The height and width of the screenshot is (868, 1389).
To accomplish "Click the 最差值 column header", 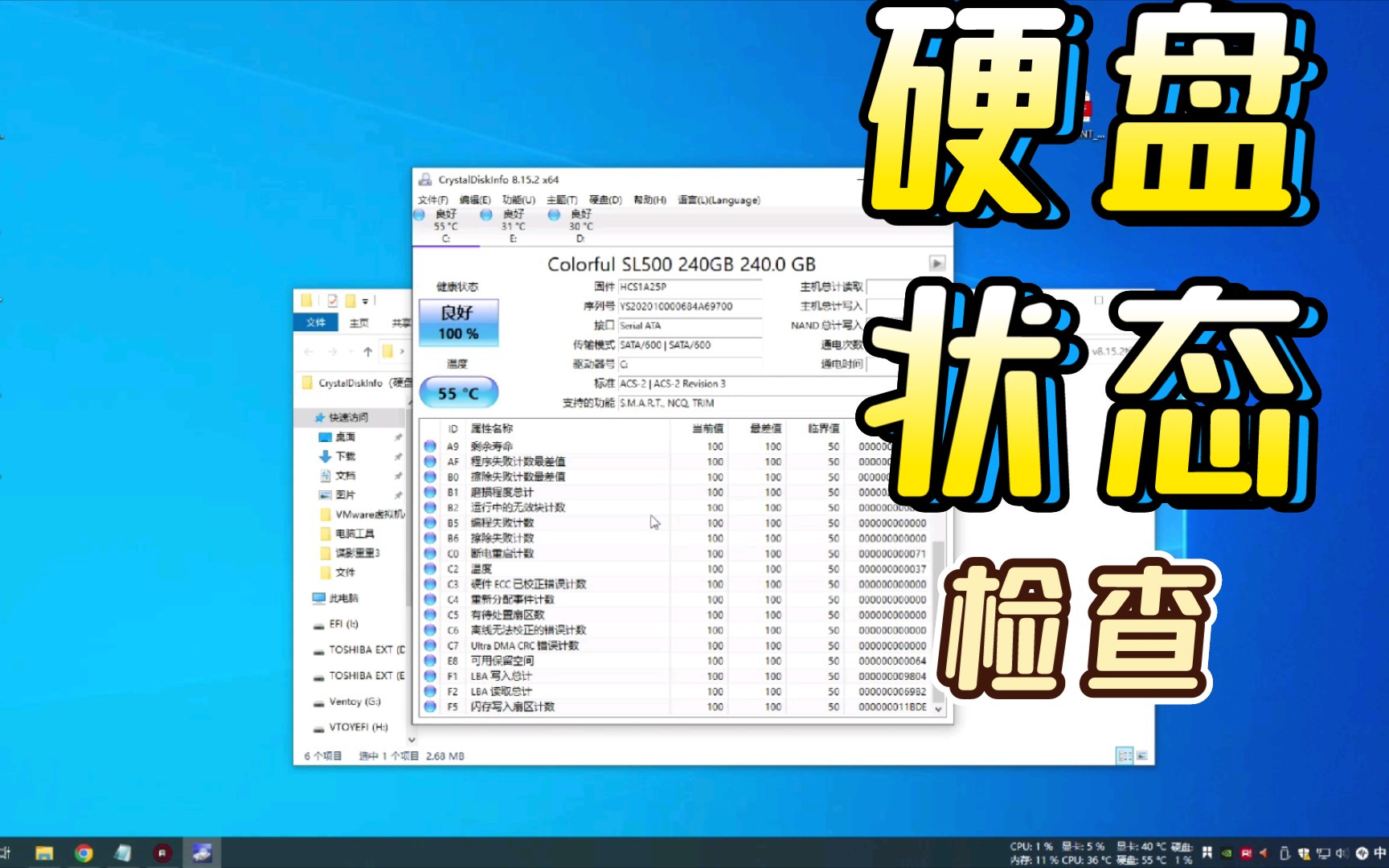I will [757, 428].
